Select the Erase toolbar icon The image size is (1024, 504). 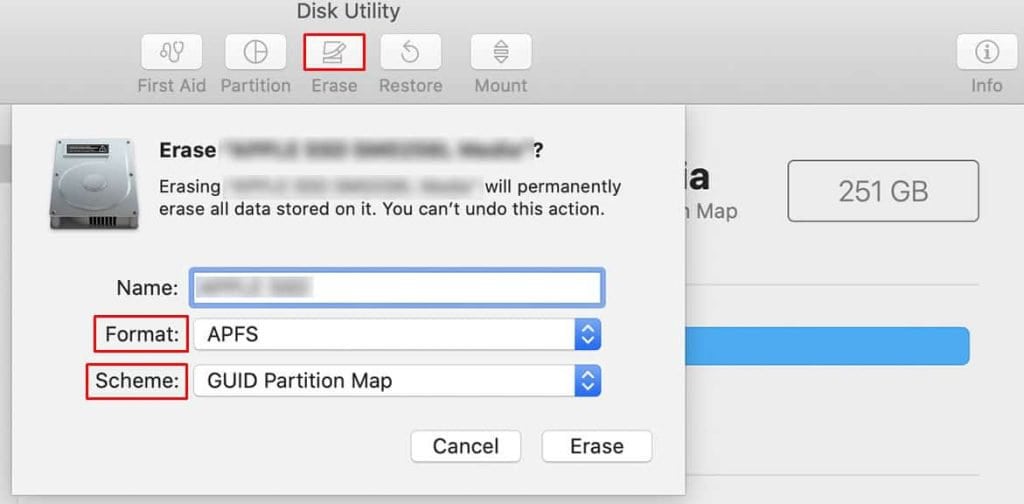click(334, 52)
